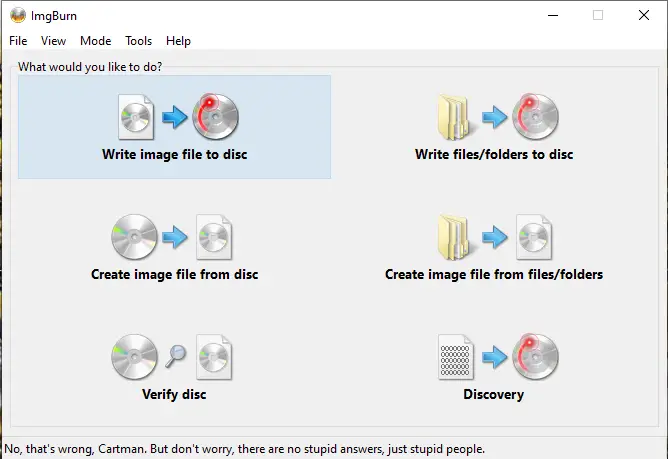
Task: Click burning disc icon above Write files/folders to disc
Action: pos(535,116)
